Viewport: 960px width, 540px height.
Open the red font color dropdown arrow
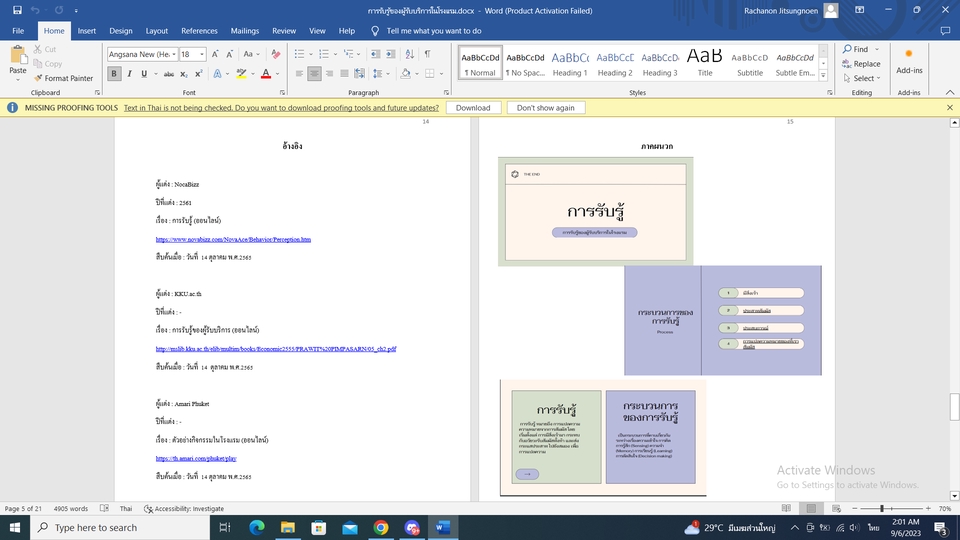pyautogui.click(x=277, y=74)
